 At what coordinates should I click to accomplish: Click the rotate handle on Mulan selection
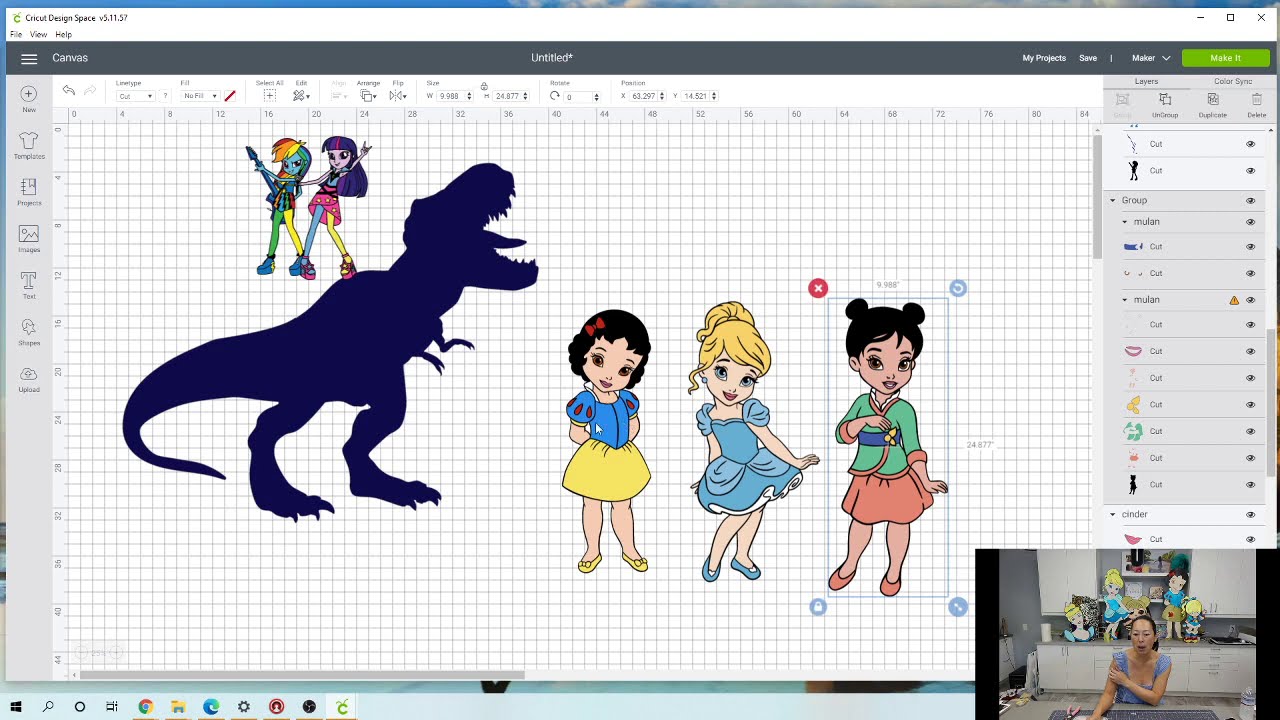[x=958, y=288]
